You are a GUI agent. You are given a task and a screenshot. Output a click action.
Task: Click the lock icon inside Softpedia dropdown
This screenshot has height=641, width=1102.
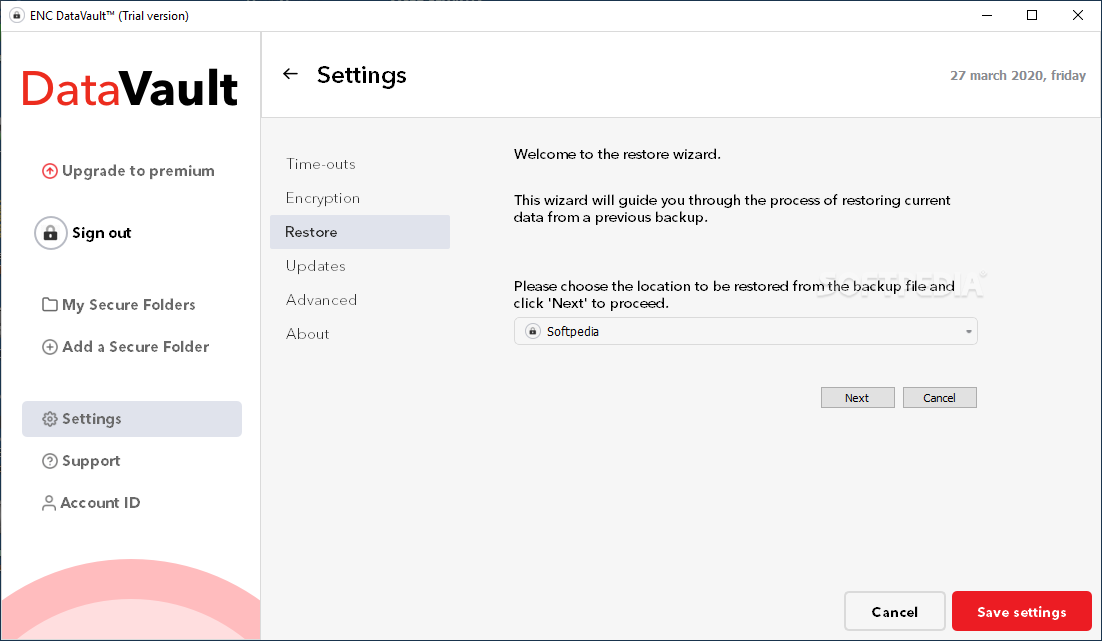(x=533, y=331)
